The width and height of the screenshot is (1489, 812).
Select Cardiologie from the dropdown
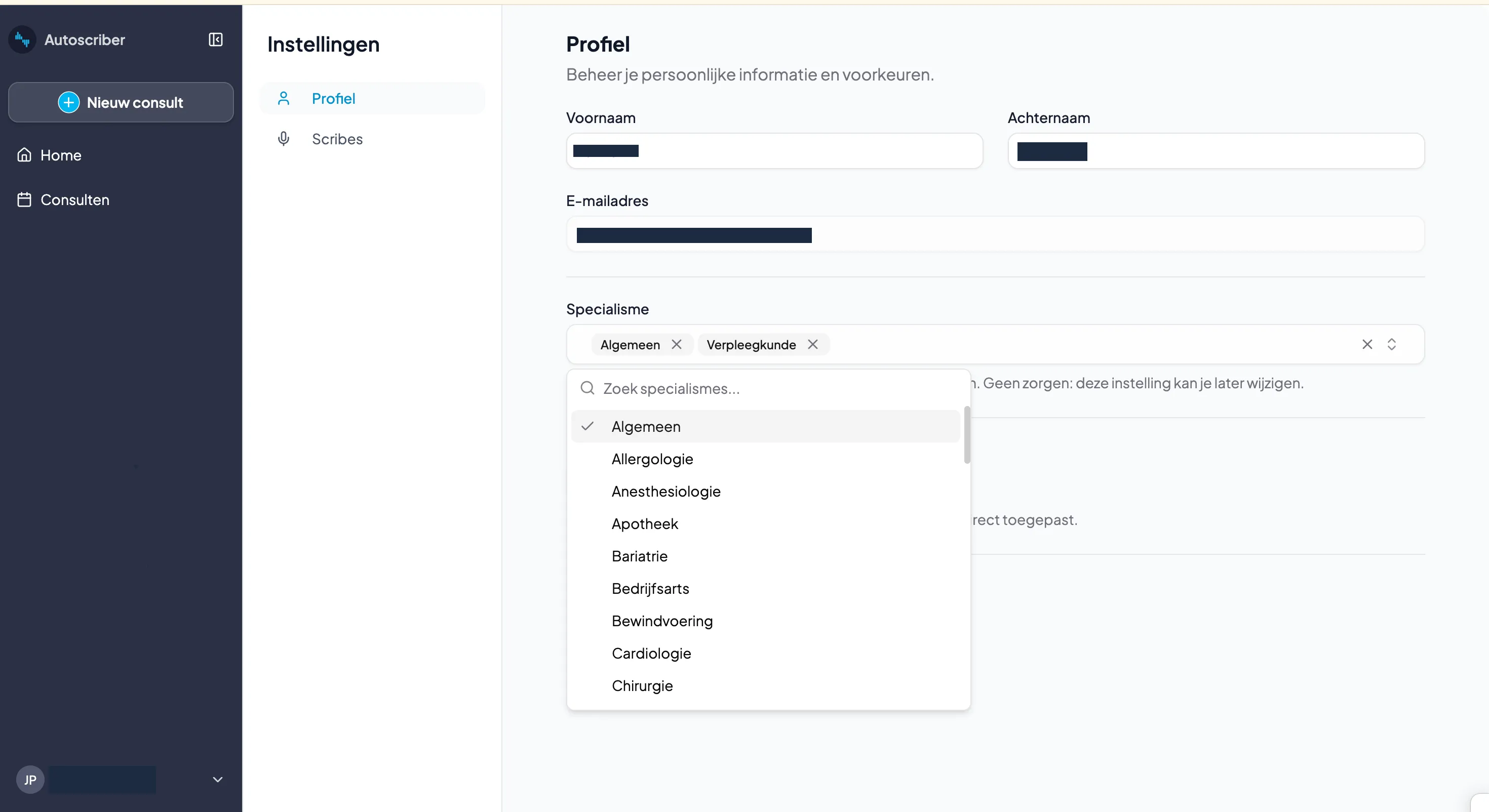(765, 653)
